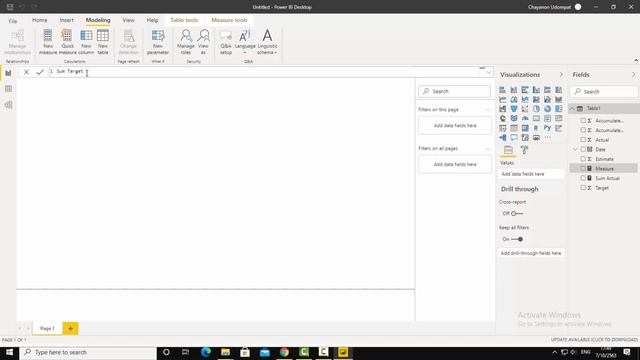Viewport: 640px width, 360px height.
Task: Collapse the Visualizations pane chevron
Action: (561, 75)
